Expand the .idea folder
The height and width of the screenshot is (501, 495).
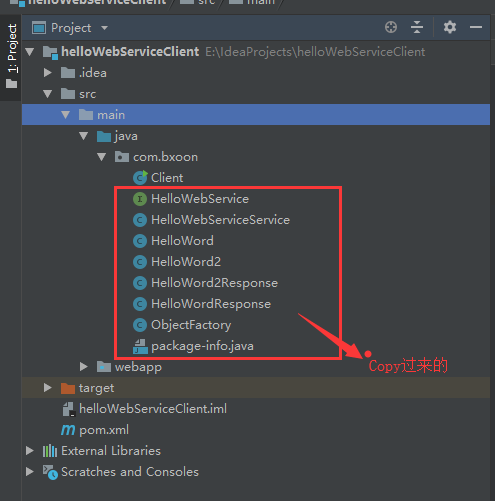[47, 73]
